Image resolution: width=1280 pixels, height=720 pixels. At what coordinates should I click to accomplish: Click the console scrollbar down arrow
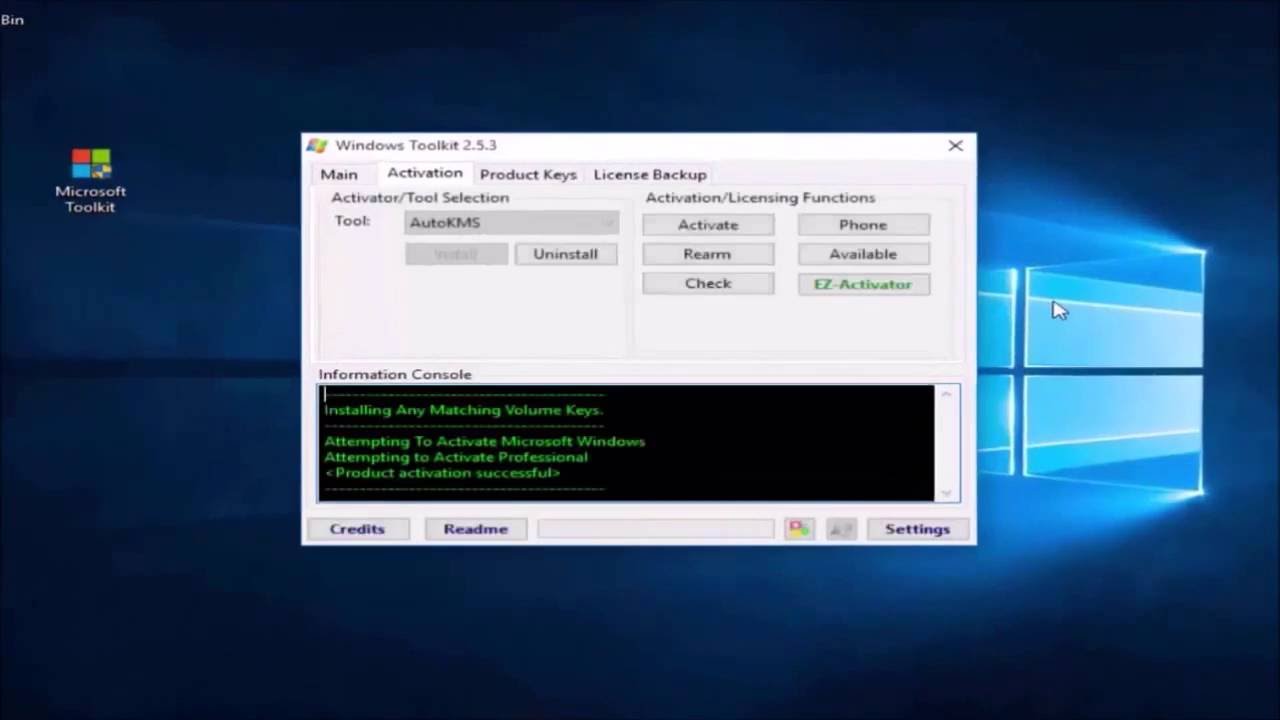tap(947, 492)
